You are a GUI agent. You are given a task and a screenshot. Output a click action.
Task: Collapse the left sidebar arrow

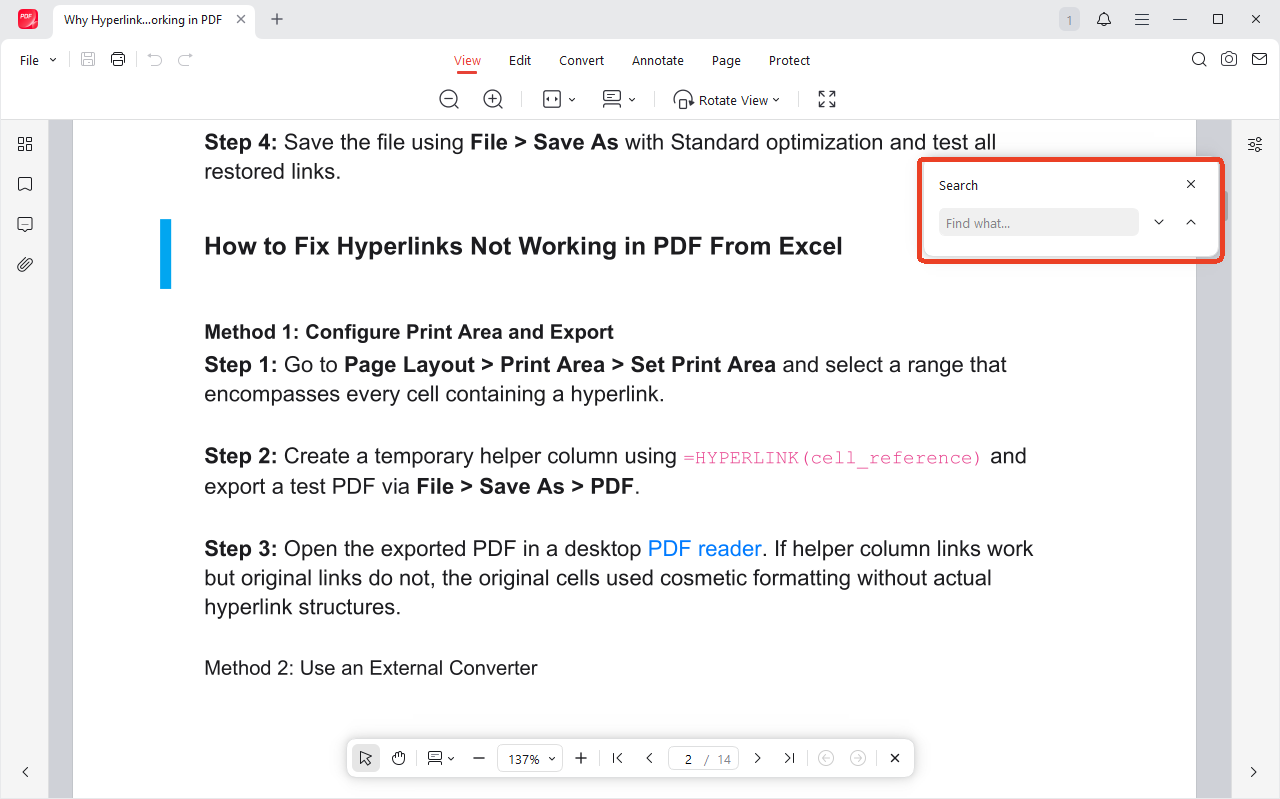tap(25, 772)
